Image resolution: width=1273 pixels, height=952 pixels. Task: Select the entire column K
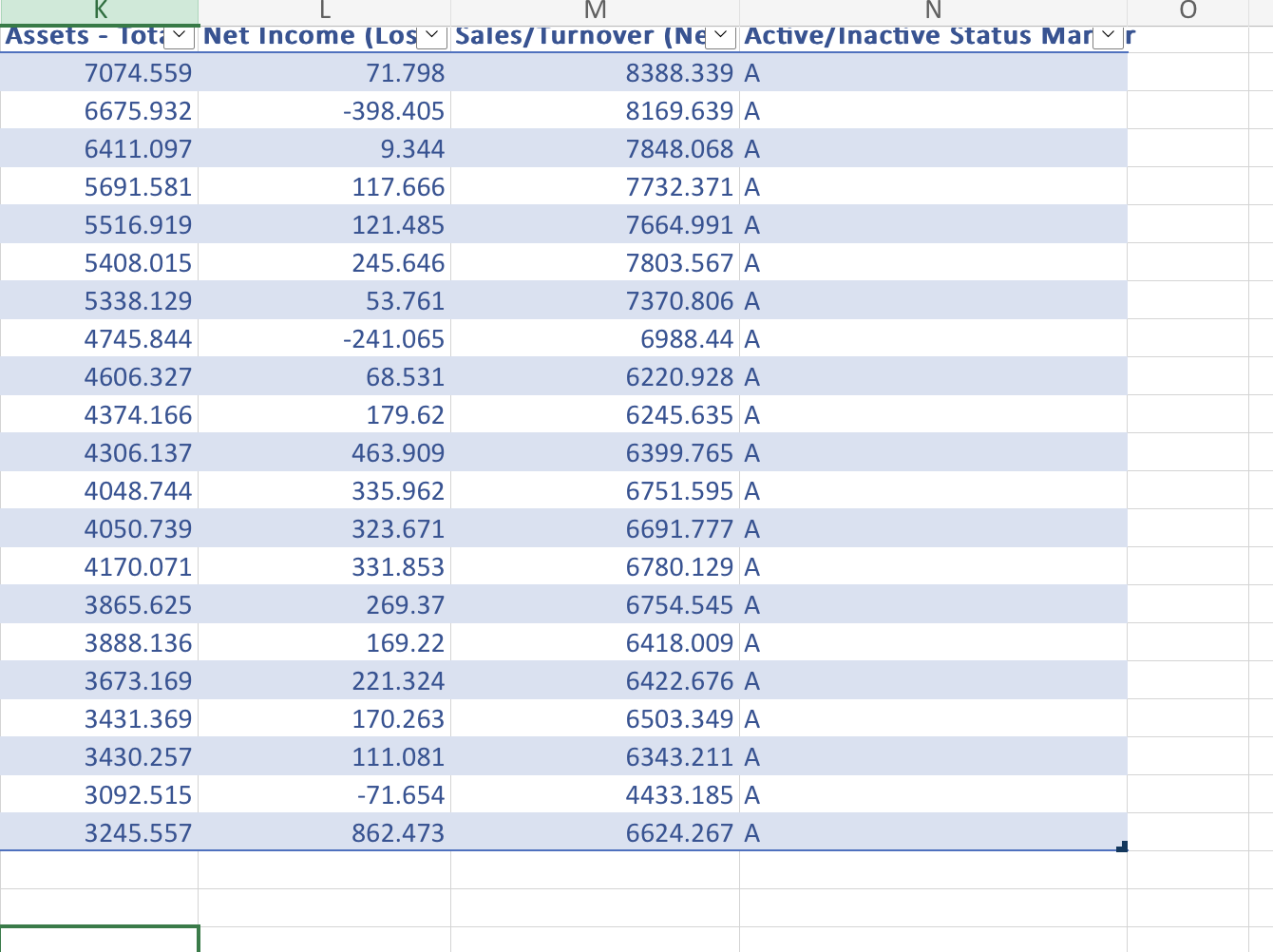click(100, 10)
